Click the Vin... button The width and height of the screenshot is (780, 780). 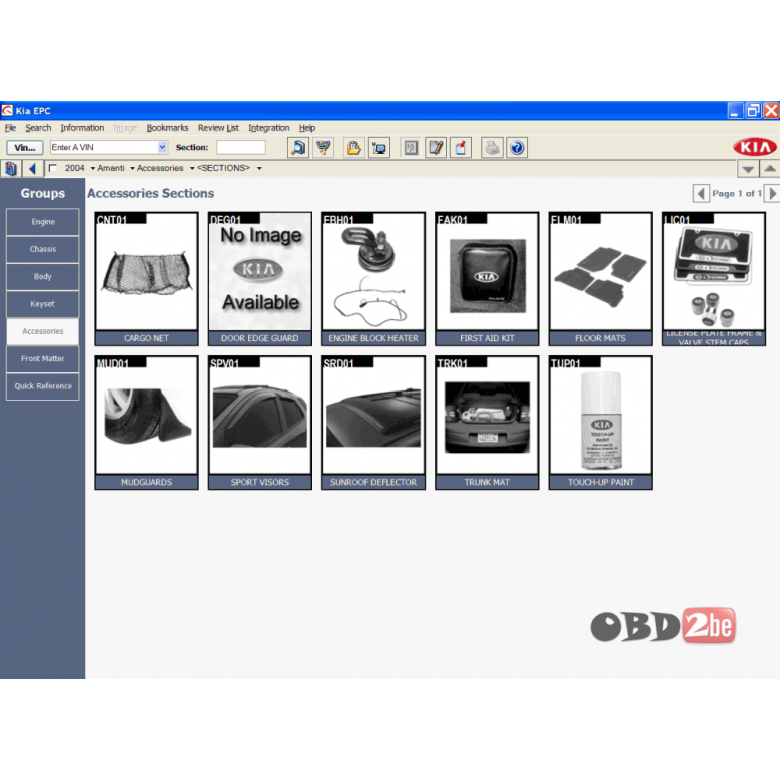coord(25,148)
